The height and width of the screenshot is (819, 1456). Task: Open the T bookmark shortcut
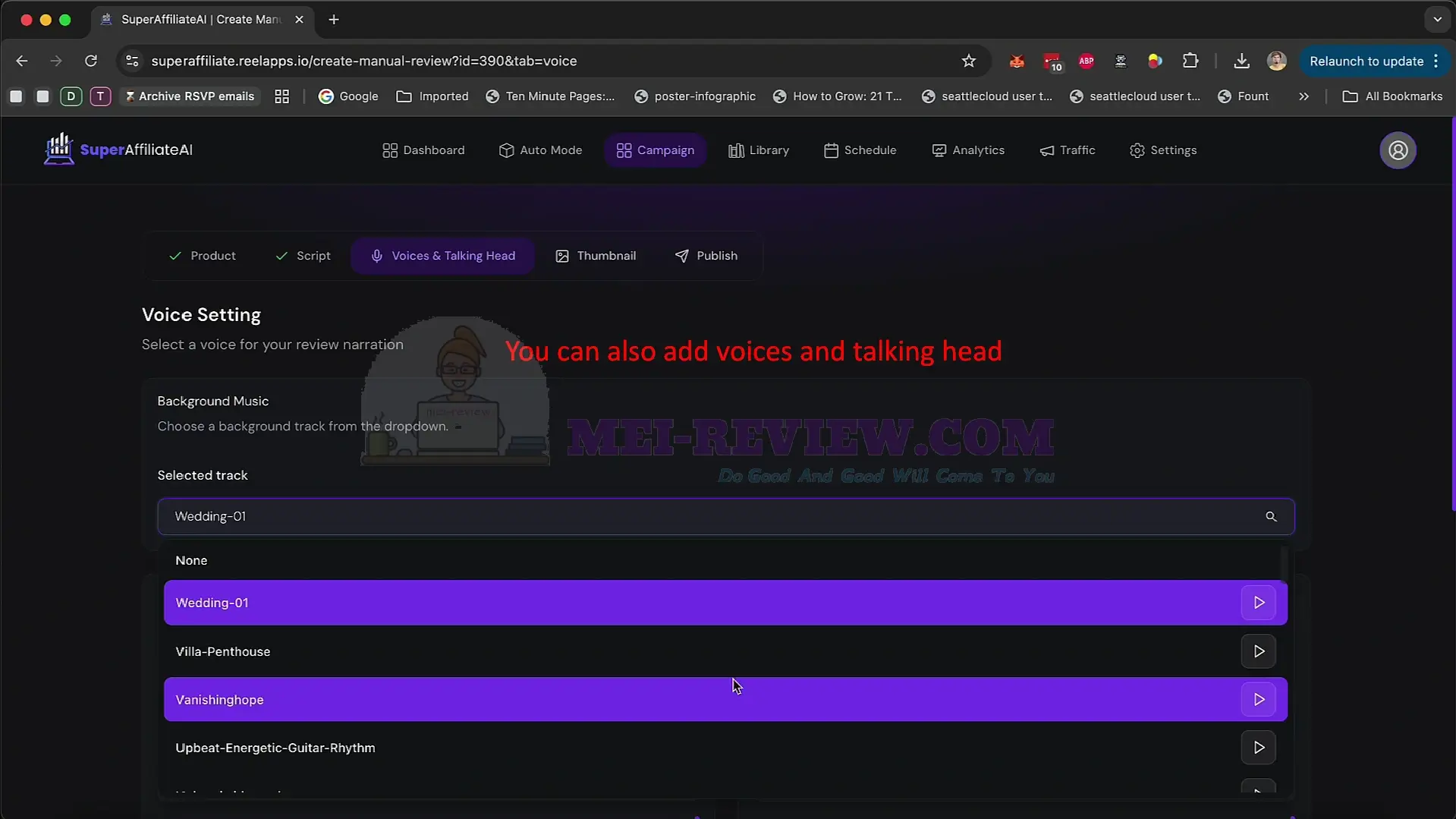point(100,96)
